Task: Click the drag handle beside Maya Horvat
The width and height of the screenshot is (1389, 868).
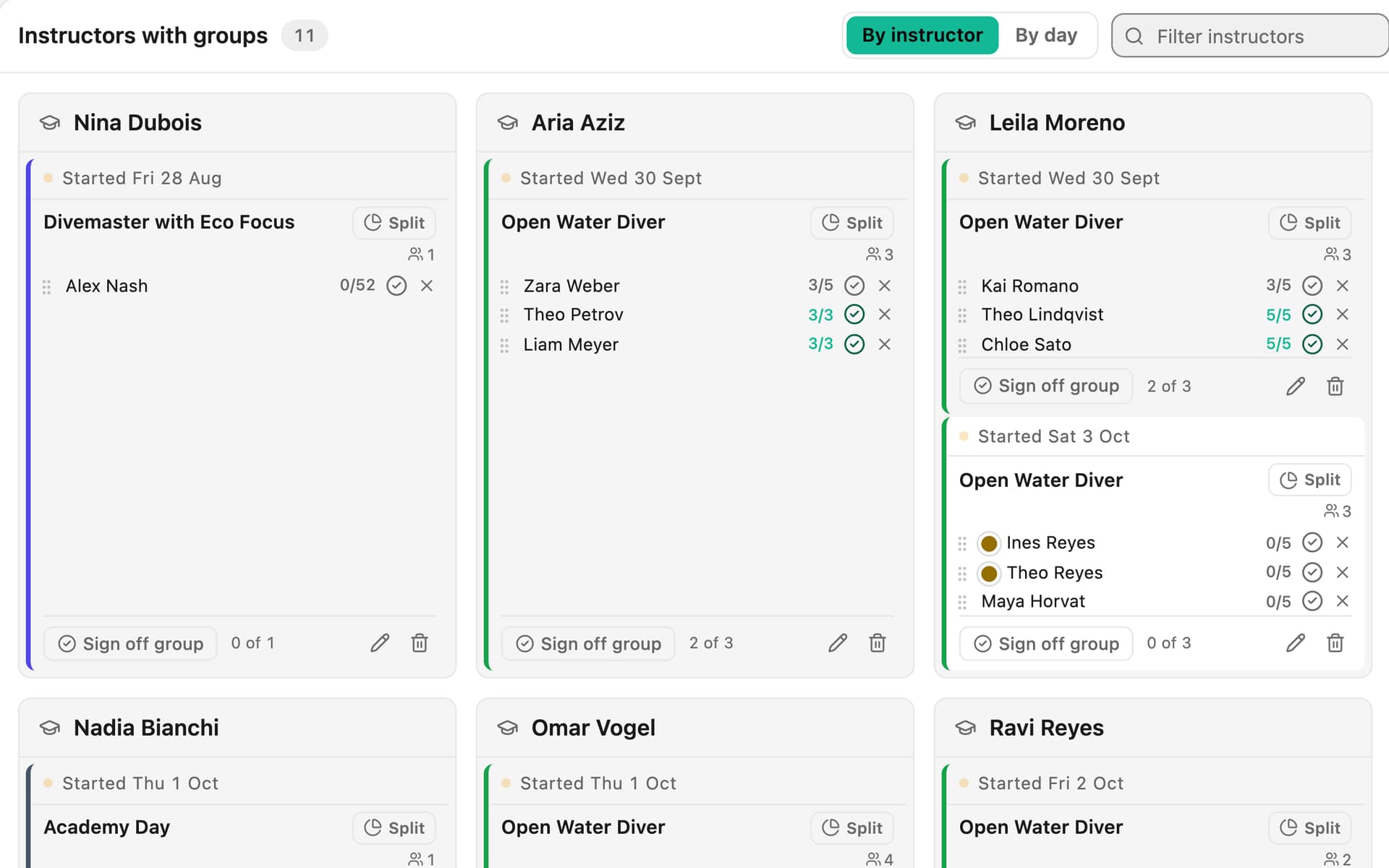Action: coord(962,603)
